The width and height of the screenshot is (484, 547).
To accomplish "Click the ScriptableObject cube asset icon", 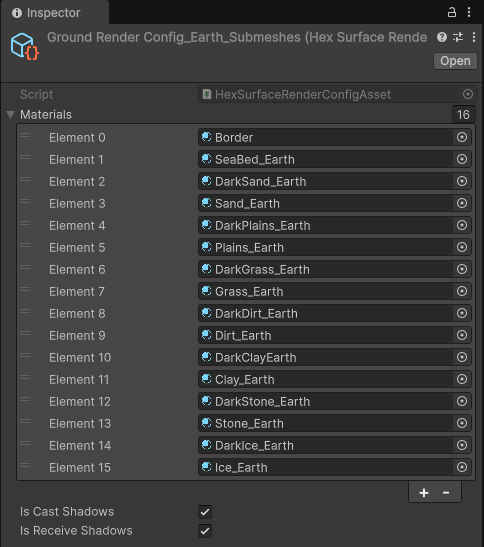I will pos(24,46).
